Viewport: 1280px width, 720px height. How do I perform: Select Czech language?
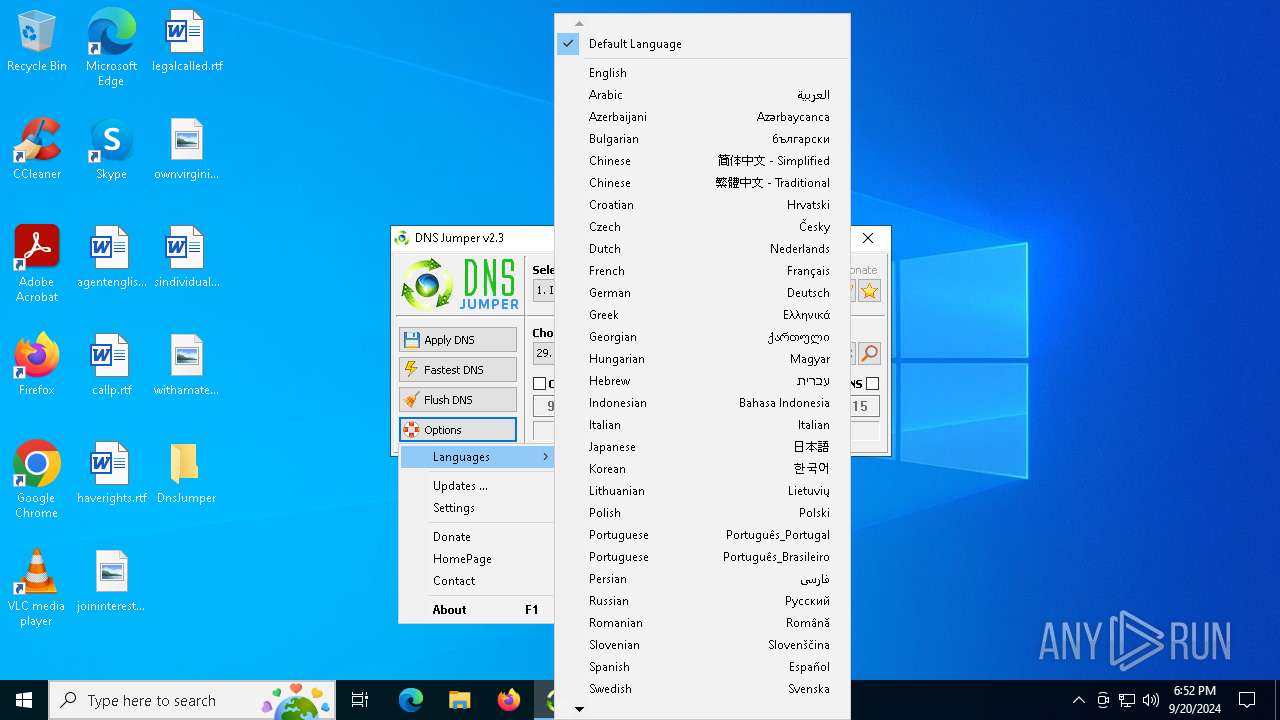pos(702,227)
